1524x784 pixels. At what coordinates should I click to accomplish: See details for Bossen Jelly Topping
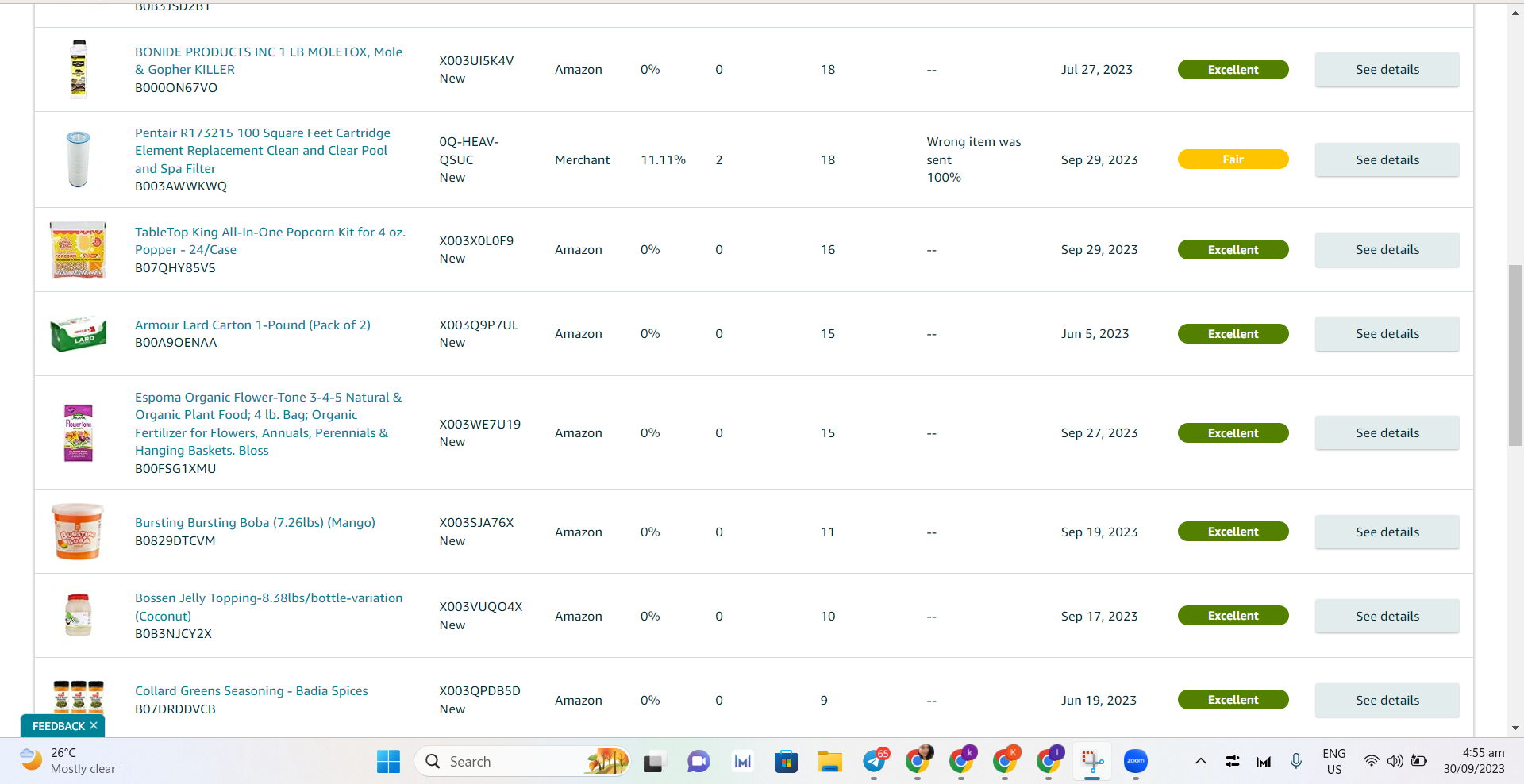(1387, 617)
